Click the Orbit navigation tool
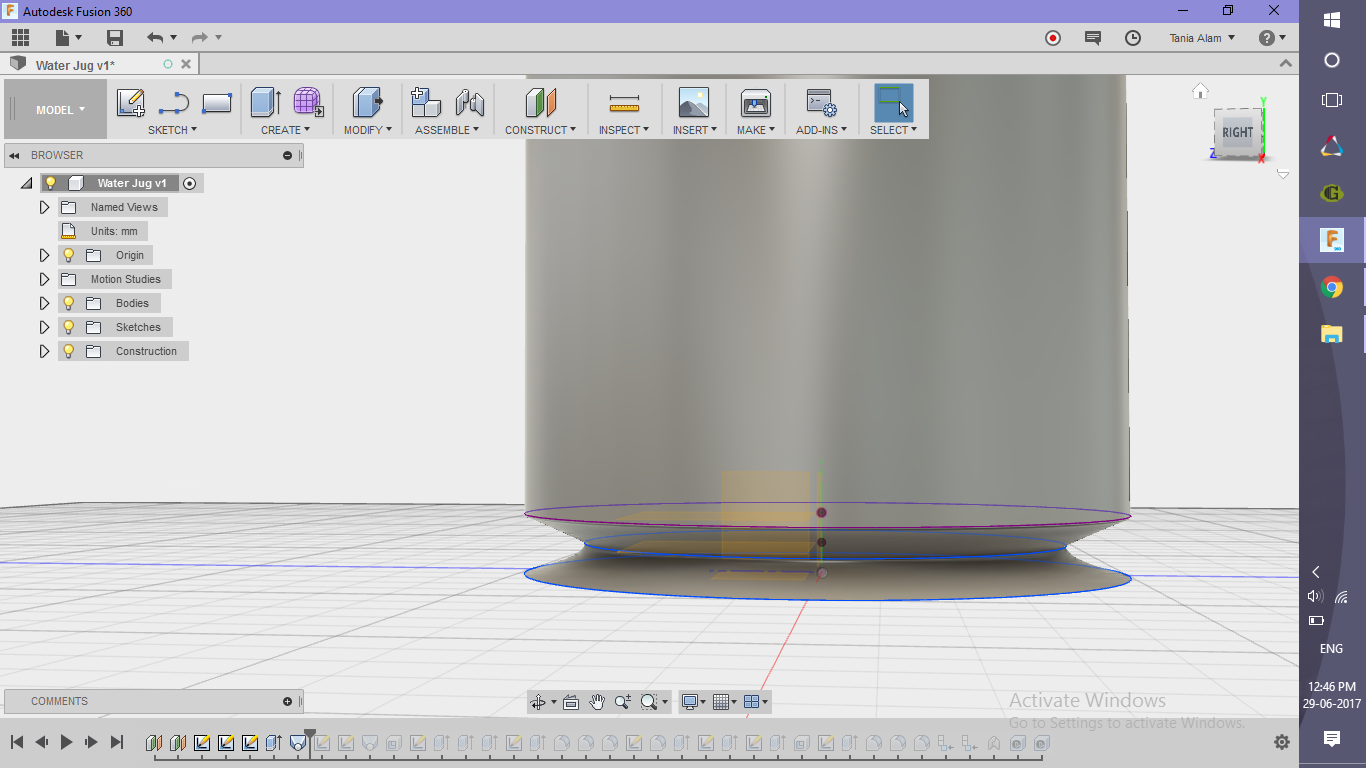The image size is (1366, 768). pos(538,702)
